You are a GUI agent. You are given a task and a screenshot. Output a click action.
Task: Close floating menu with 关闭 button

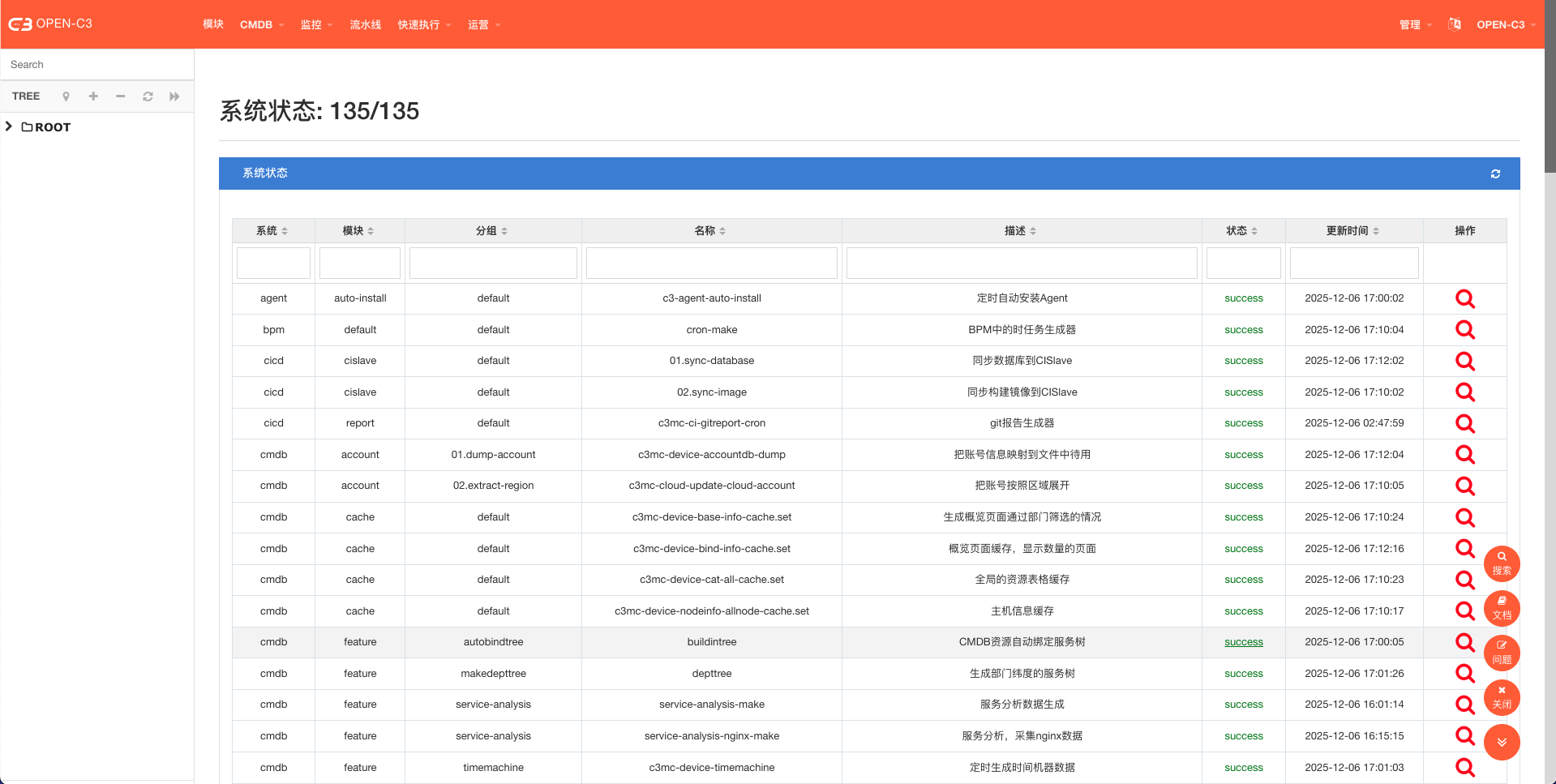[x=1502, y=697]
